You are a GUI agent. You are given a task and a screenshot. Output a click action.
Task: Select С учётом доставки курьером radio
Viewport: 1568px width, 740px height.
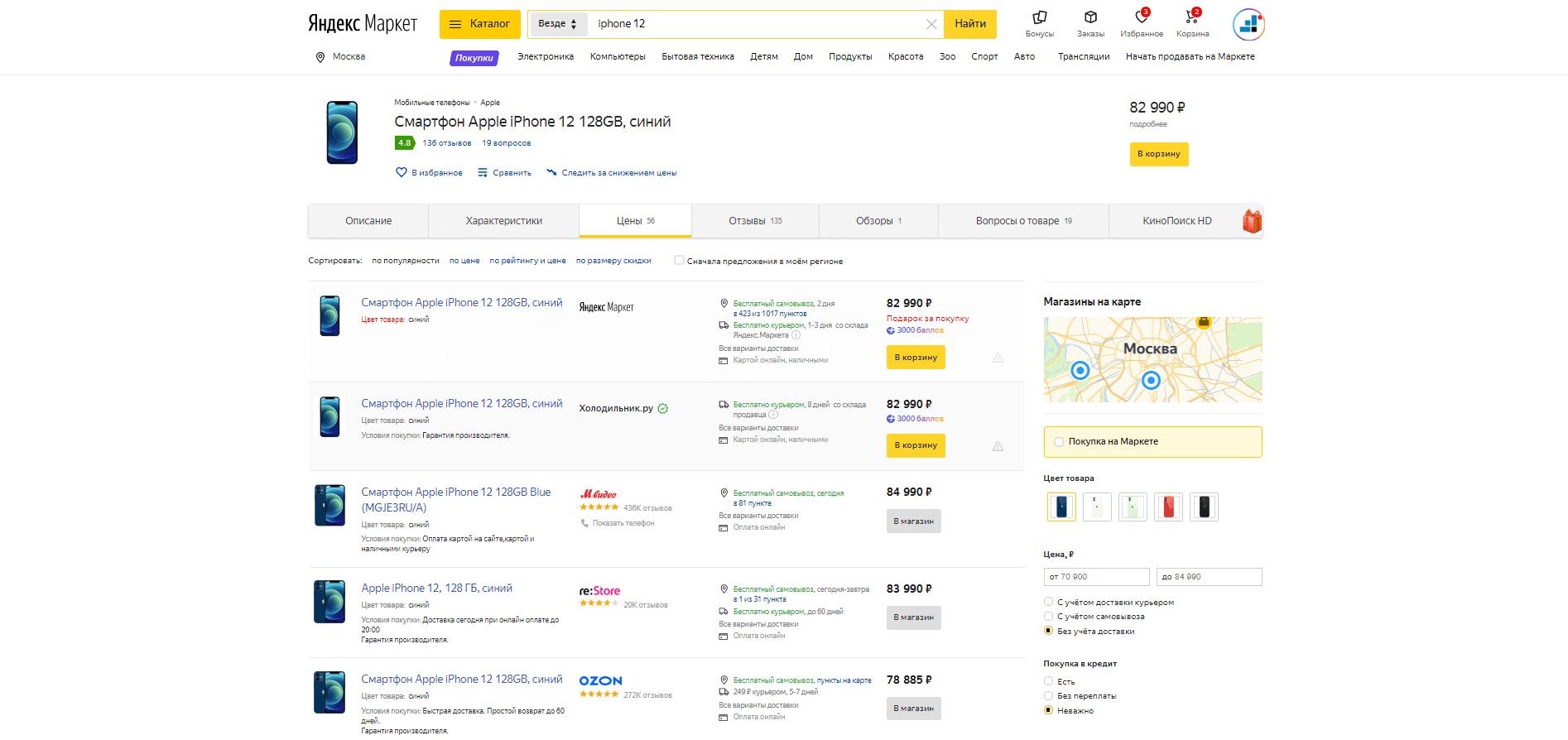(x=1048, y=602)
